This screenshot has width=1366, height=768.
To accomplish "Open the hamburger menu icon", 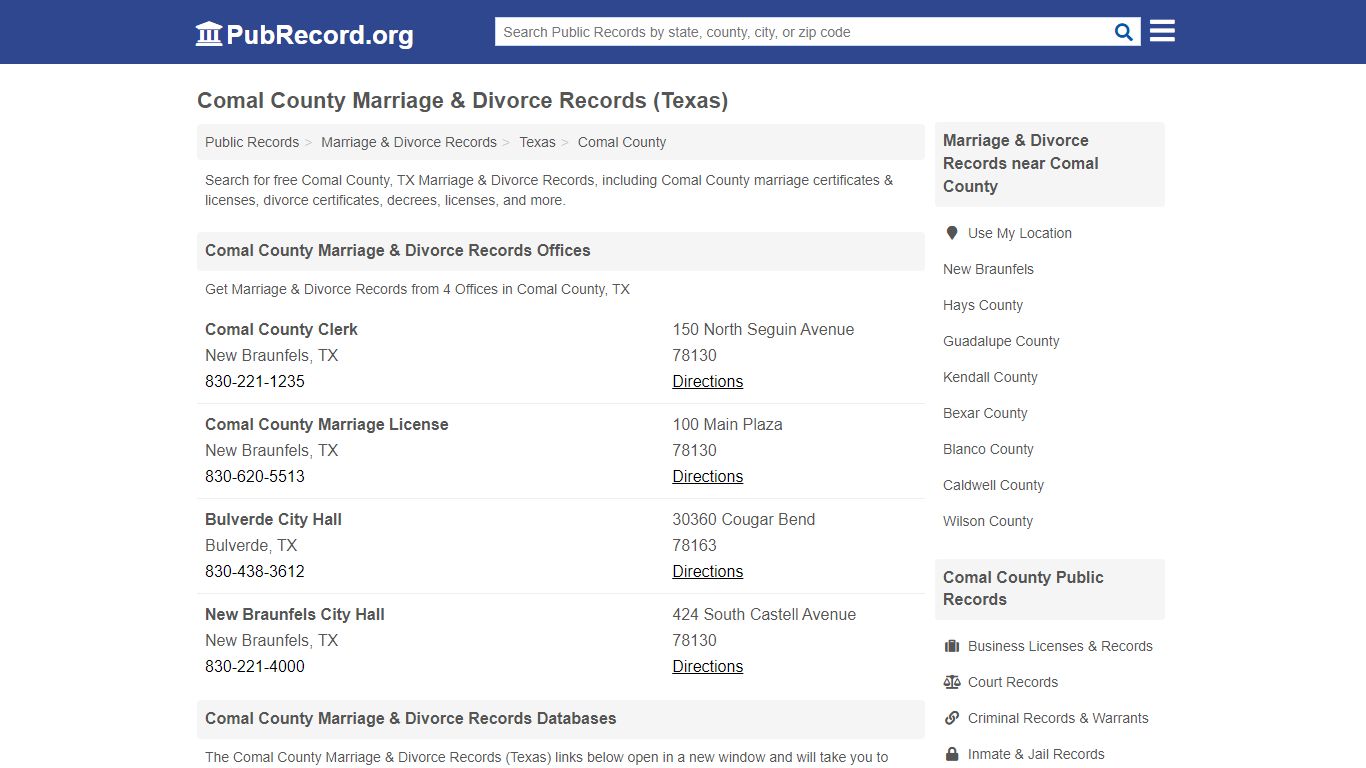I will 1162,31.
